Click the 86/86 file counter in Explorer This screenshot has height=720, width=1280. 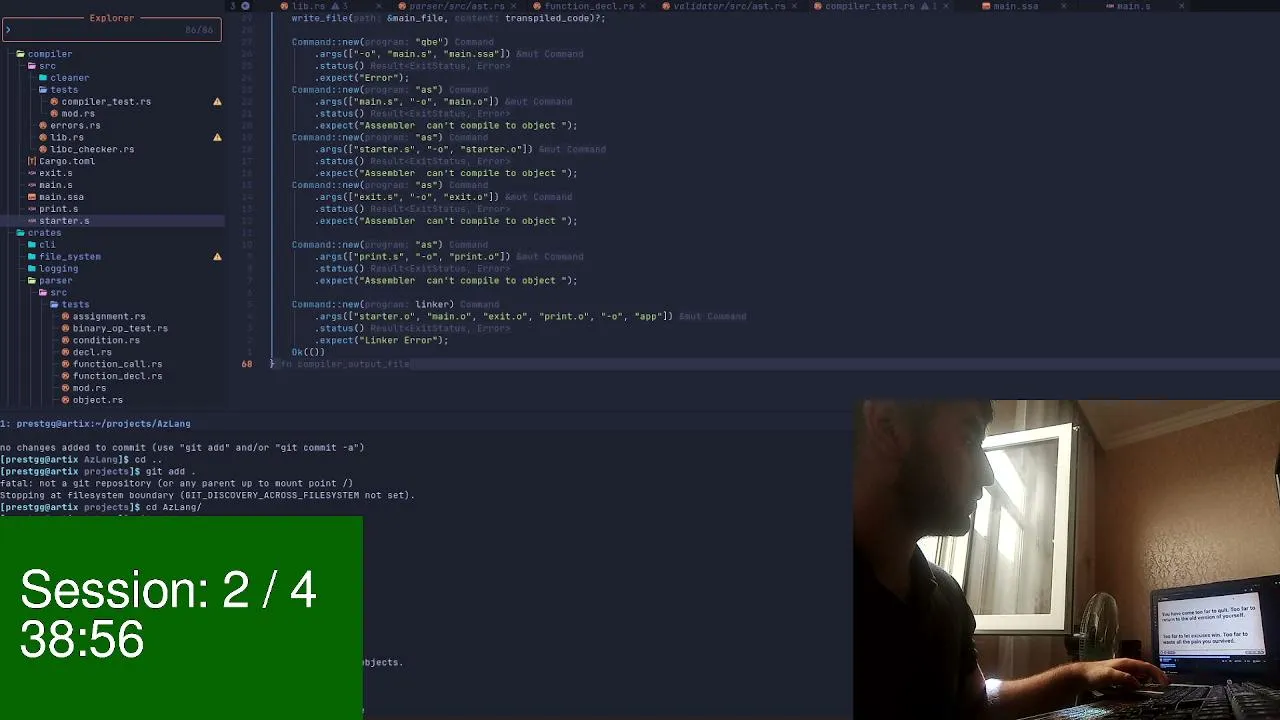click(x=199, y=30)
